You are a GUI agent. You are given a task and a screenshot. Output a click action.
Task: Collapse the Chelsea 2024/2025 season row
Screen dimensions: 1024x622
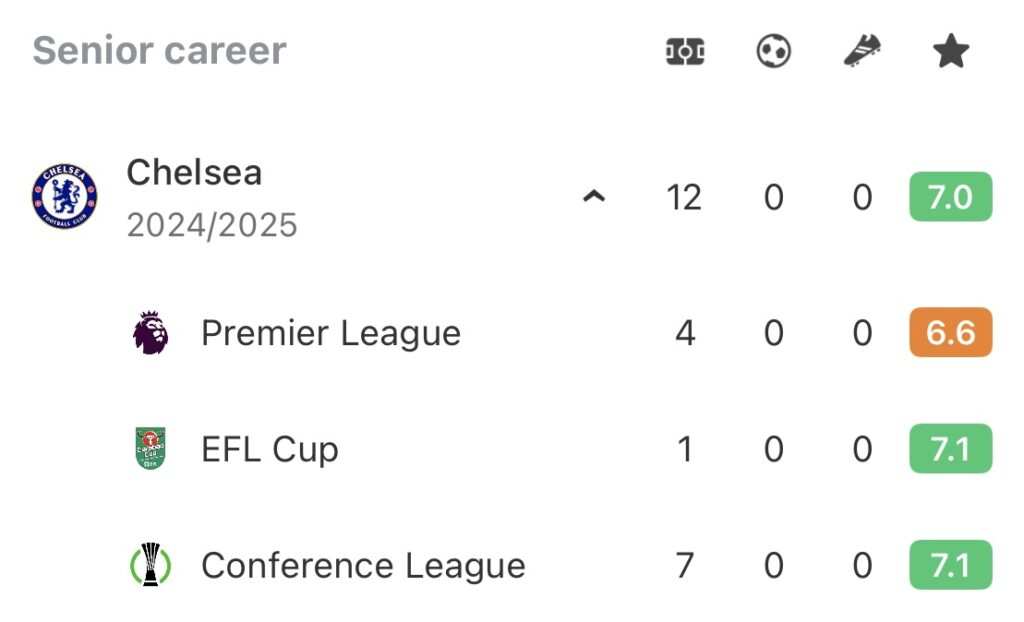(x=594, y=197)
